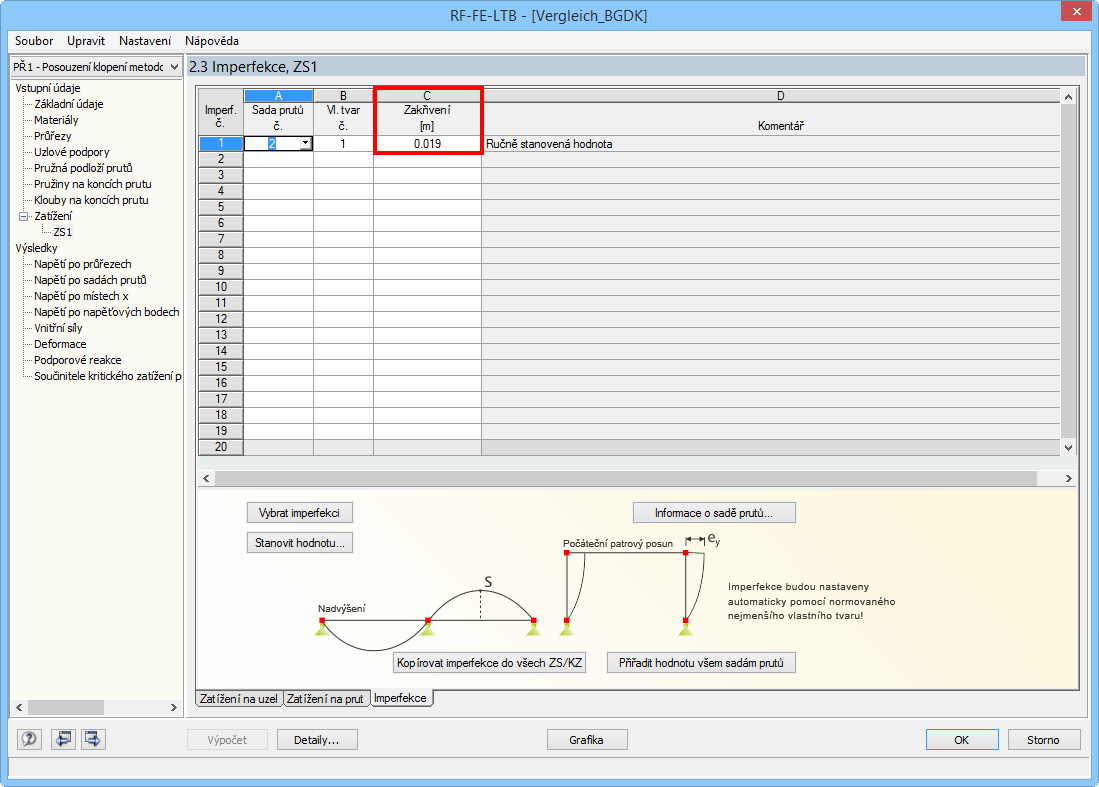Select Klouby na koncích prutu
The width and height of the screenshot is (1099, 787).
coord(91,200)
